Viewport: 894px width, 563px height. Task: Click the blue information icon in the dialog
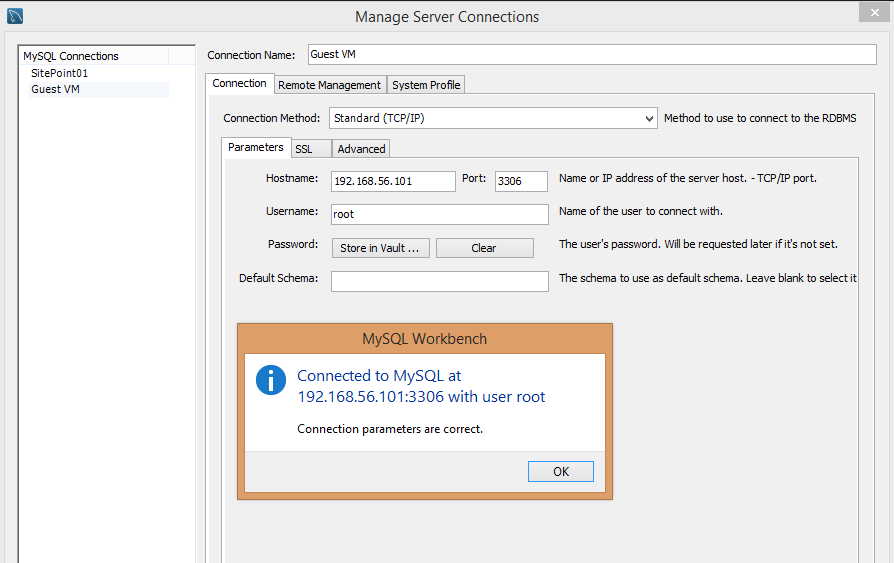(271, 380)
